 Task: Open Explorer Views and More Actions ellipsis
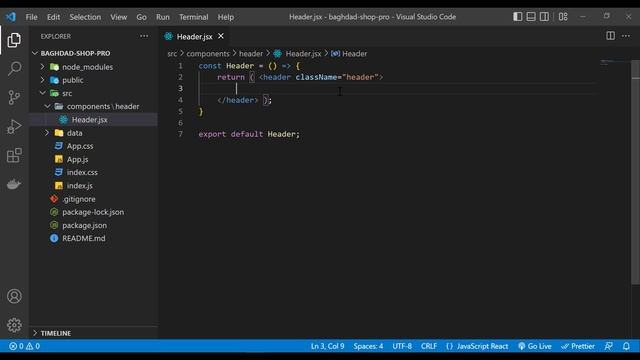144,36
